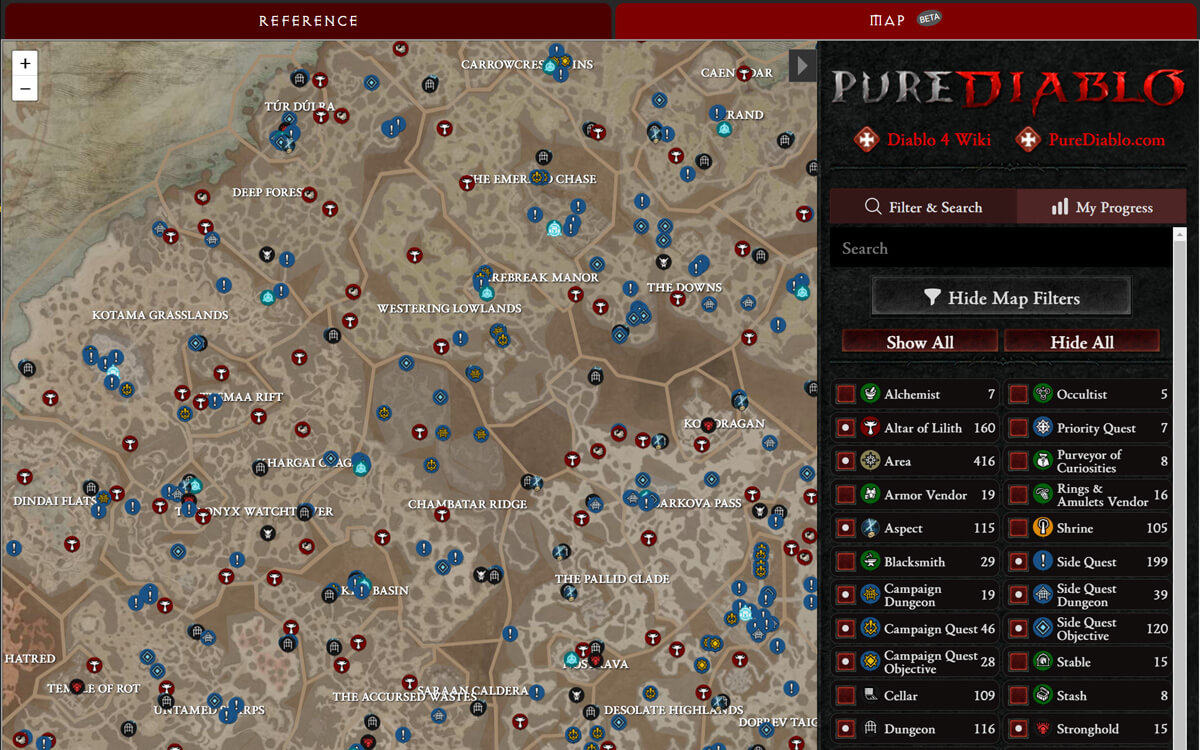Select the waypoint marker beside Khargai Crag
The width and height of the screenshot is (1200, 750).
coord(361,466)
